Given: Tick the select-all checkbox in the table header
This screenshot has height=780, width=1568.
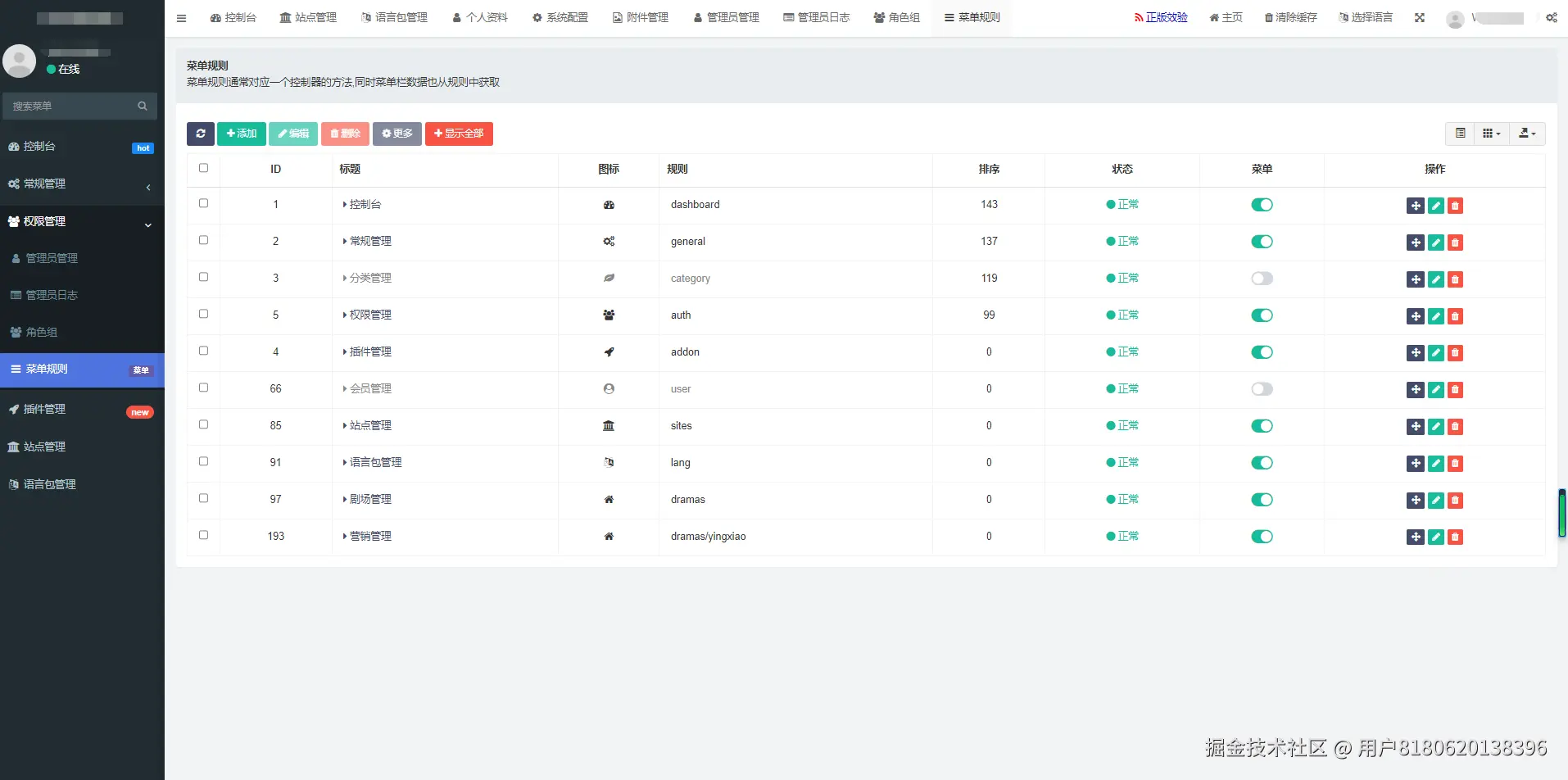Looking at the screenshot, I should 203,168.
